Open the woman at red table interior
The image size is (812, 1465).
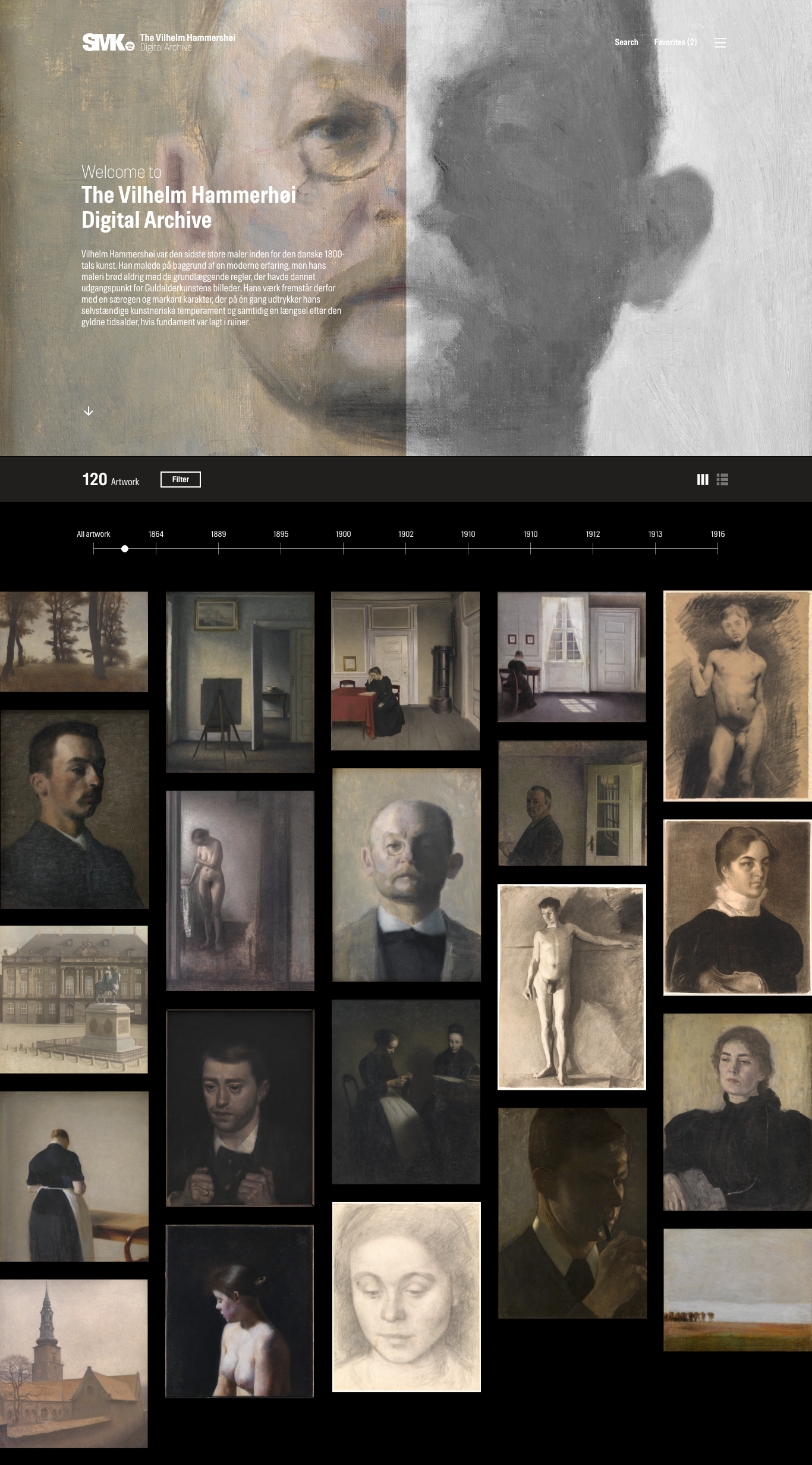pos(405,671)
